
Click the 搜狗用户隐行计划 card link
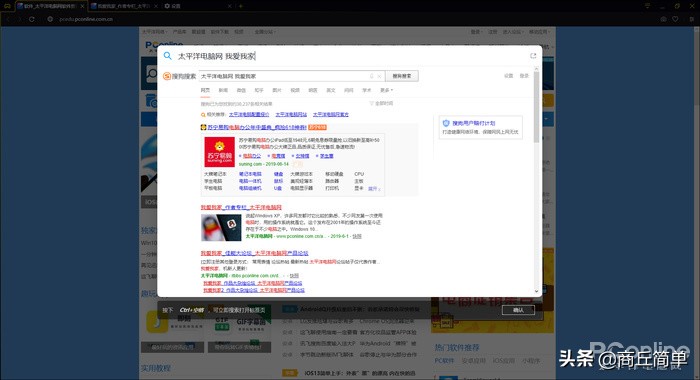tap(474, 123)
